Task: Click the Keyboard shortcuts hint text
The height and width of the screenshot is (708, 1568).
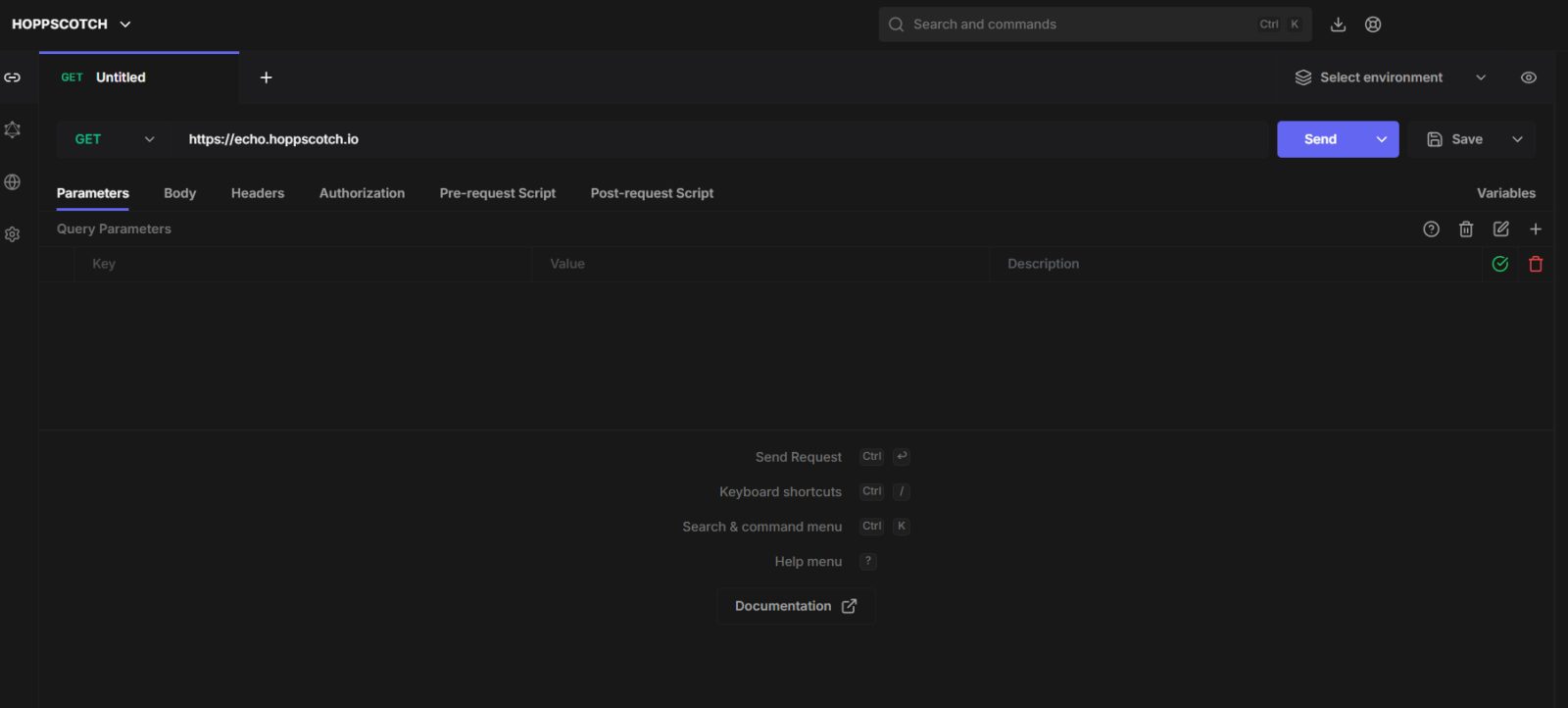Action: pyautogui.click(x=780, y=492)
